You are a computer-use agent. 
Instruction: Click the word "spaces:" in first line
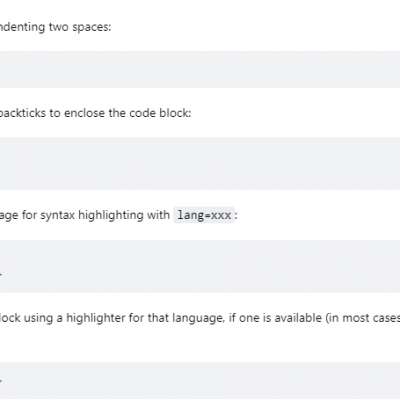[92, 27]
